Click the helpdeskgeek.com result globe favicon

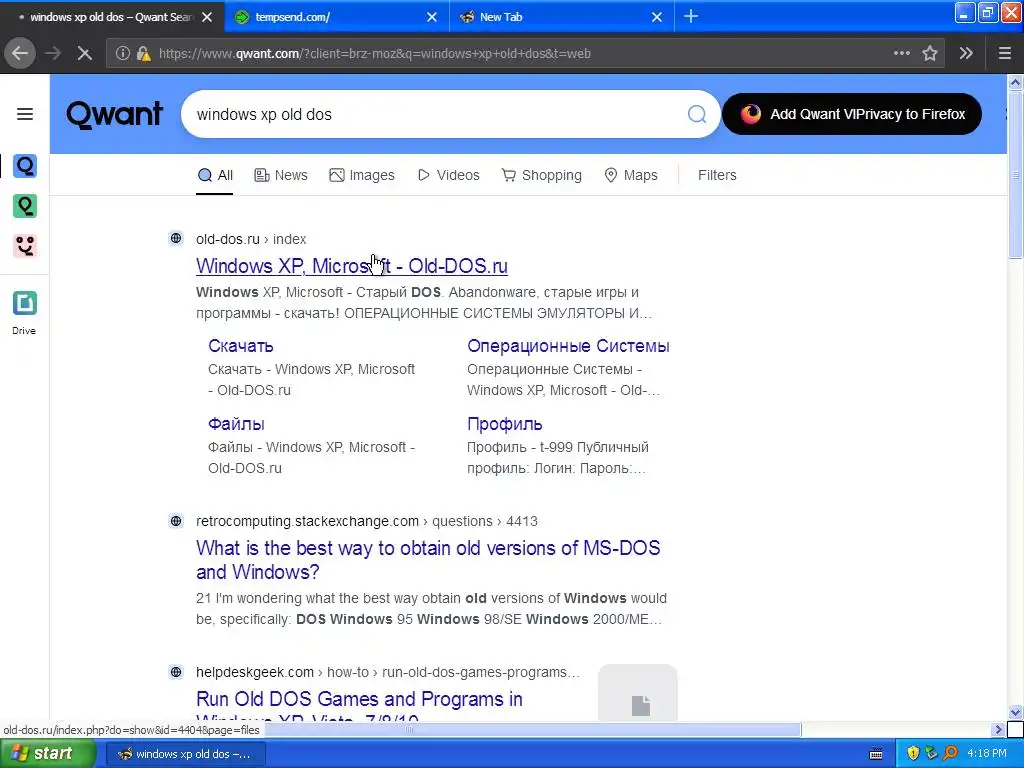(176, 671)
